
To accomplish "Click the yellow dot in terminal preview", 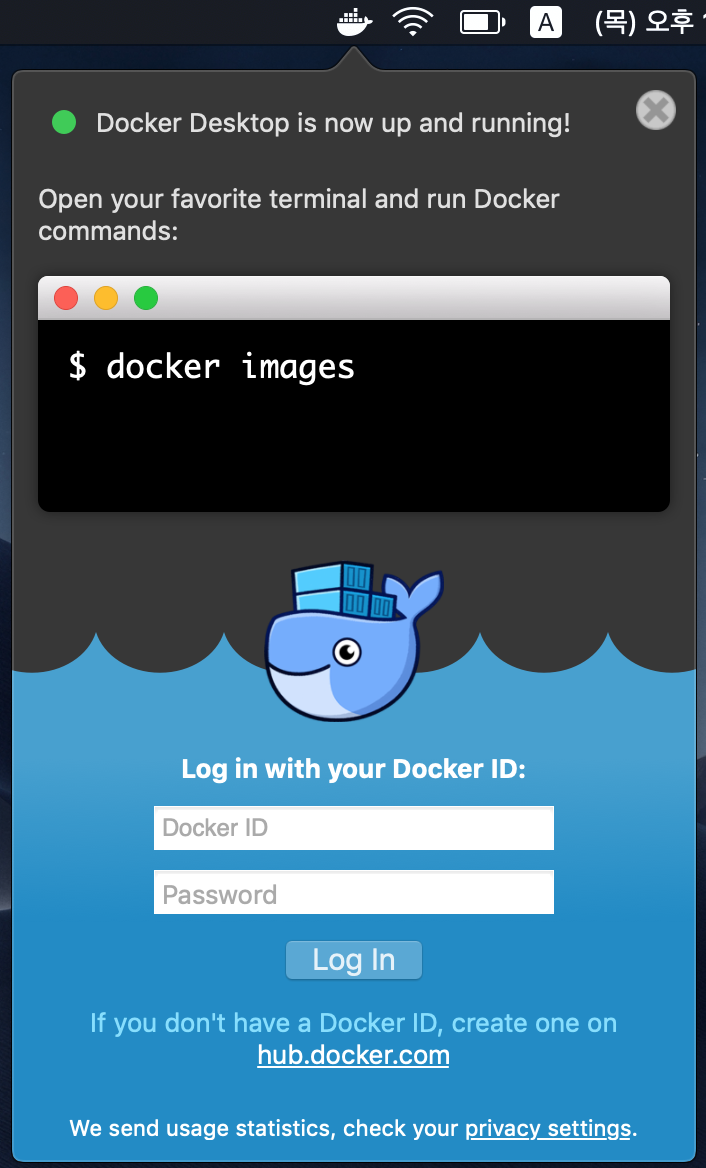I will [106, 298].
